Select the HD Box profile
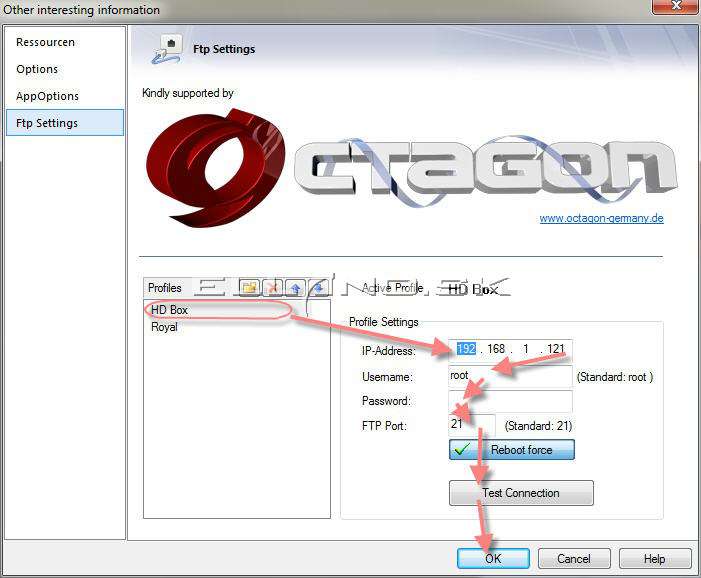Screen dimensions: 701x578 (169, 310)
